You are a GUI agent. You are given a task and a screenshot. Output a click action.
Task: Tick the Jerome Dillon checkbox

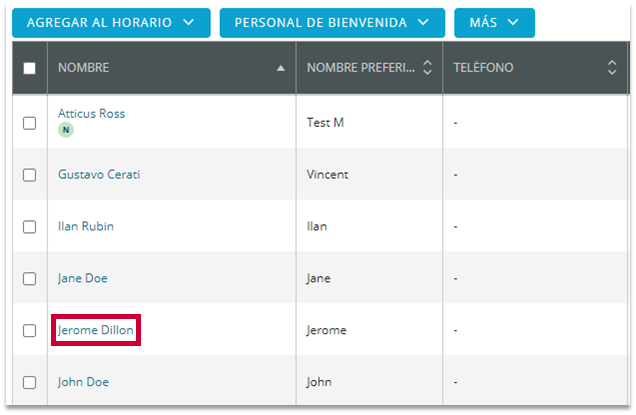pos(29,331)
